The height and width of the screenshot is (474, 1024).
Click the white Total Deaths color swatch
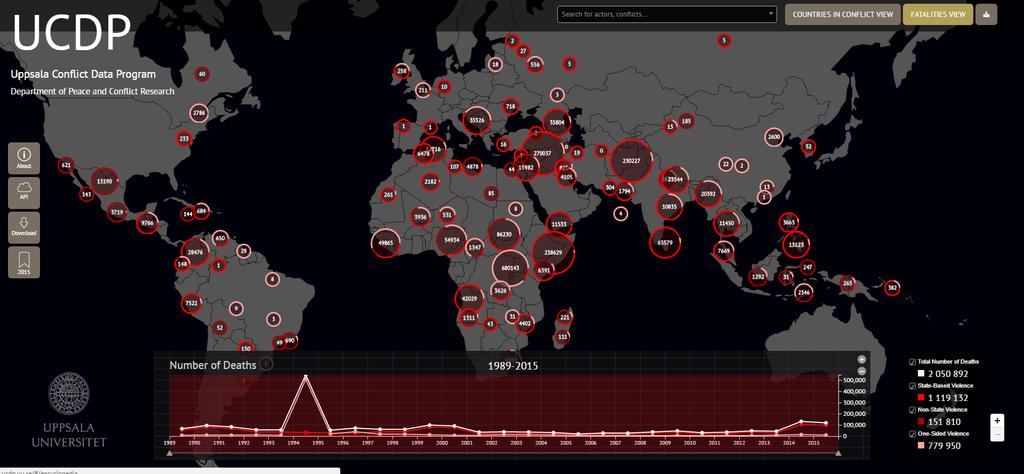pyautogui.click(x=921, y=374)
